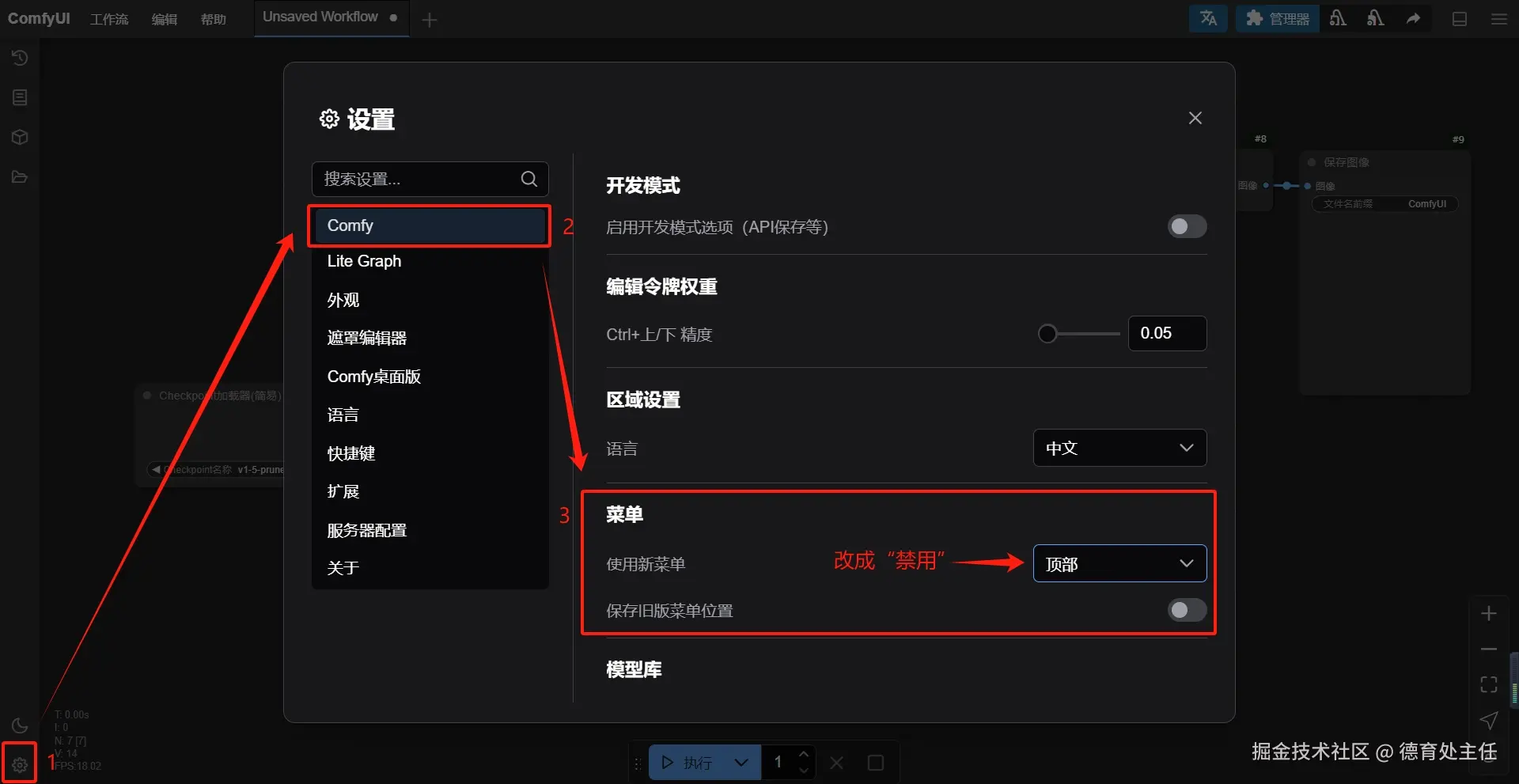
Task: Zoom out the canvas with minus icon
Action: 1489,649
